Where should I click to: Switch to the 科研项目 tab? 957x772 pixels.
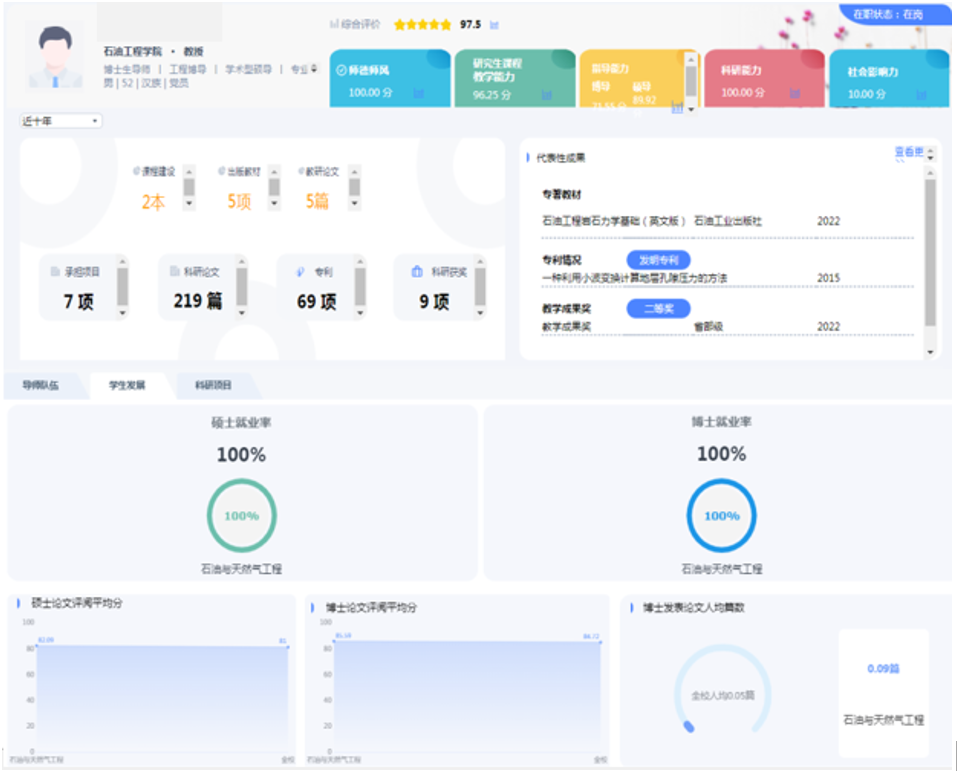pyautogui.click(x=213, y=385)
